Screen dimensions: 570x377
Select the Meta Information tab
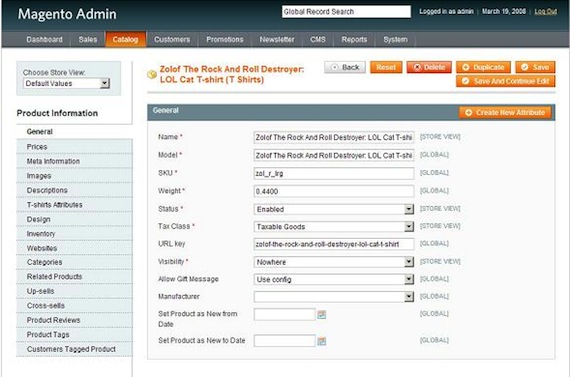point(74,161)
